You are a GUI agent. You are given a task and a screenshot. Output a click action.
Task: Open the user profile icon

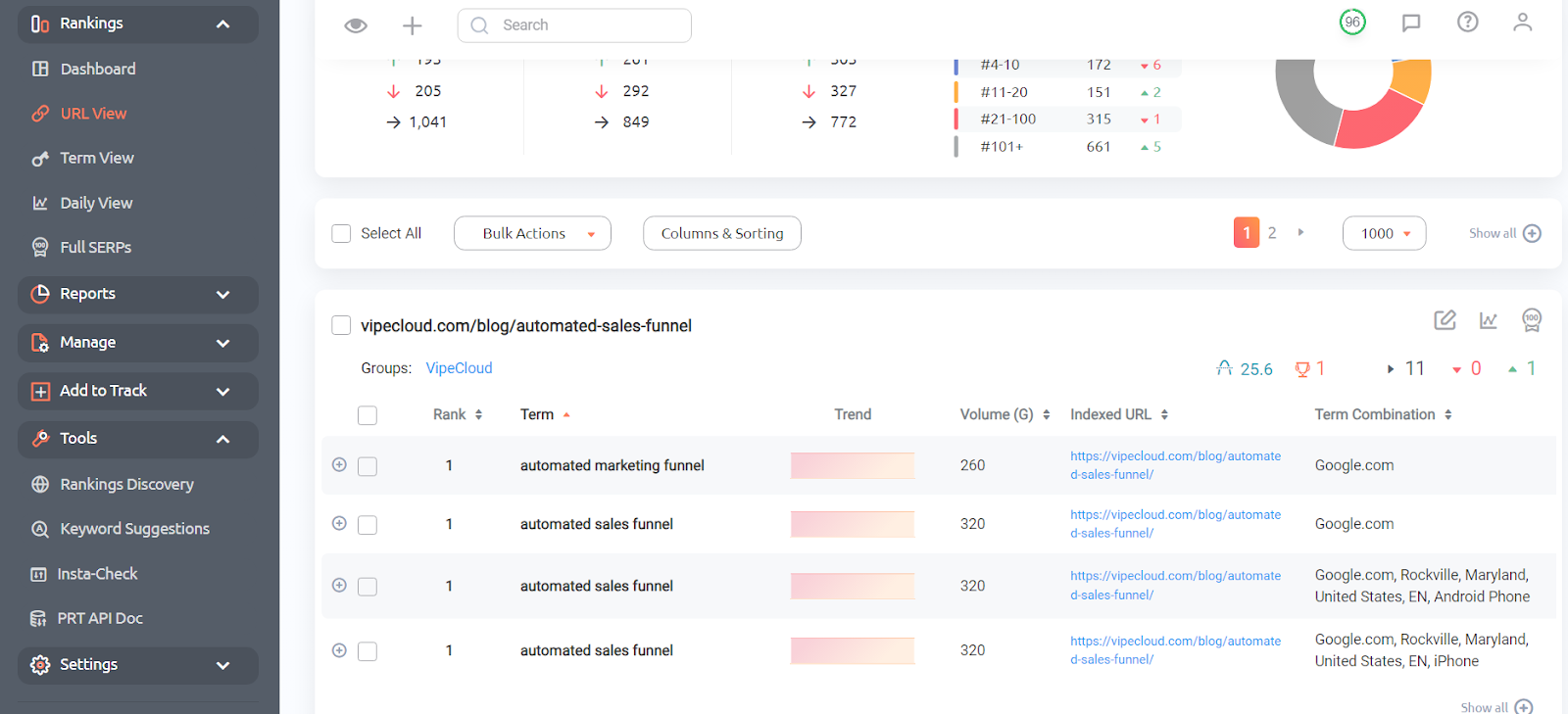pos(1522,22)
